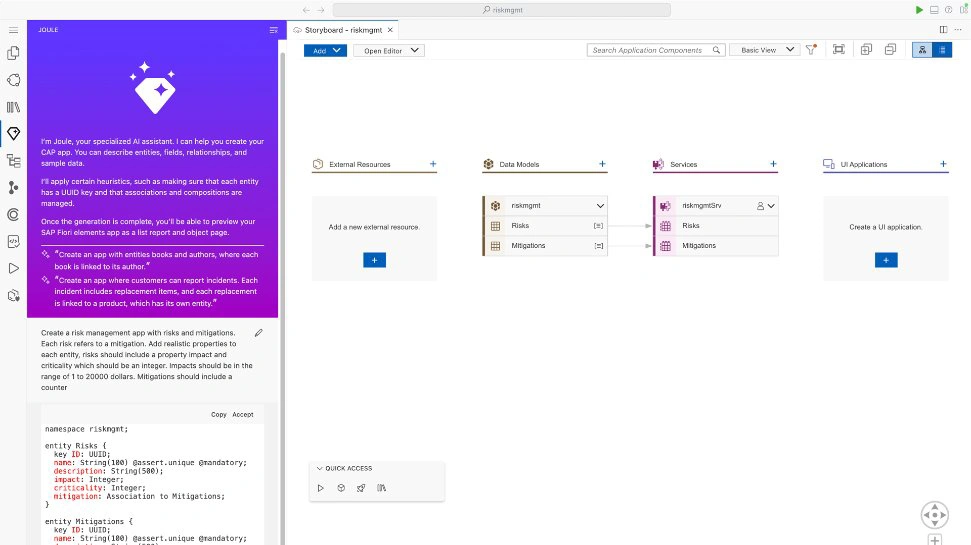Click the Copy button above code

click(219, 414)
